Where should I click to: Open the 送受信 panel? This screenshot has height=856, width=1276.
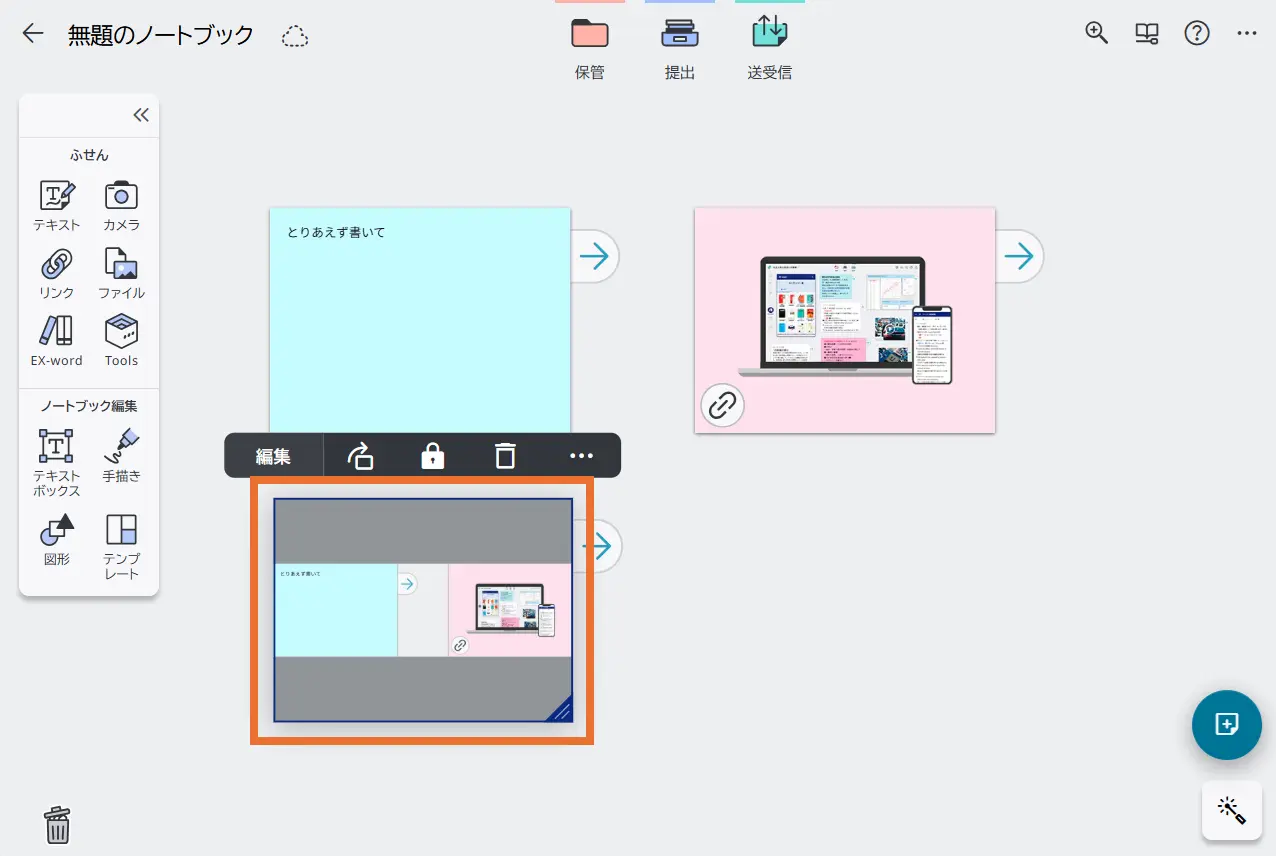tap(770, 48)
